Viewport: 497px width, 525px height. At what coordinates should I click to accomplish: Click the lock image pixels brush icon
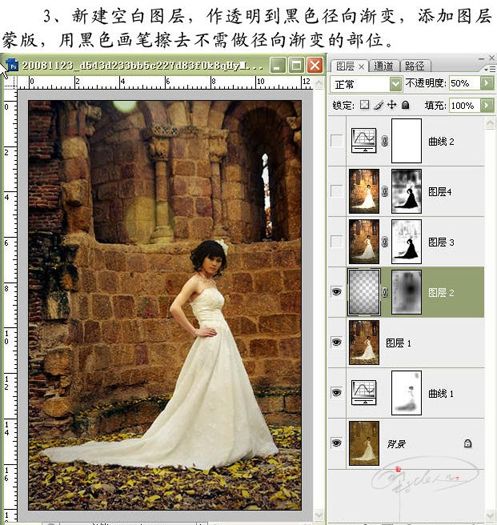pos(378,105)
